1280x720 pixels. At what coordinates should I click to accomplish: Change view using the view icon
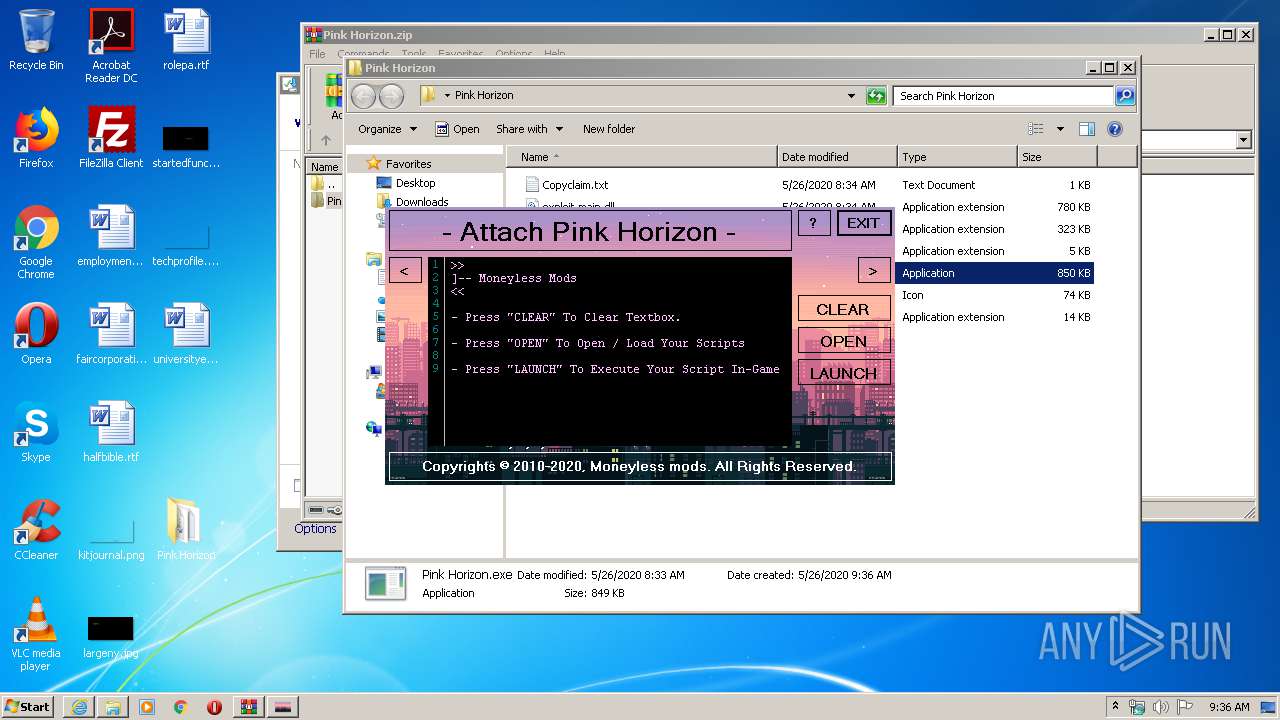[1036, 129]
